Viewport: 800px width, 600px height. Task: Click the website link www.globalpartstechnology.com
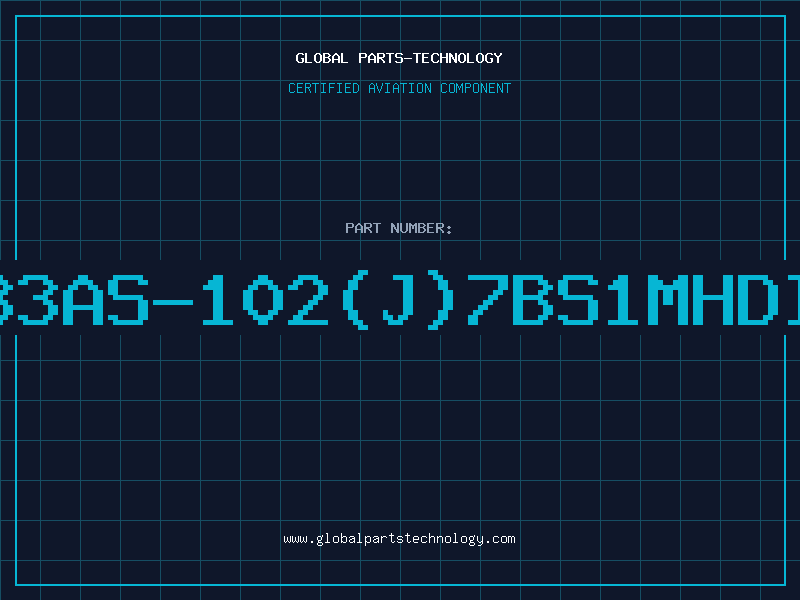tap(399, 539)
